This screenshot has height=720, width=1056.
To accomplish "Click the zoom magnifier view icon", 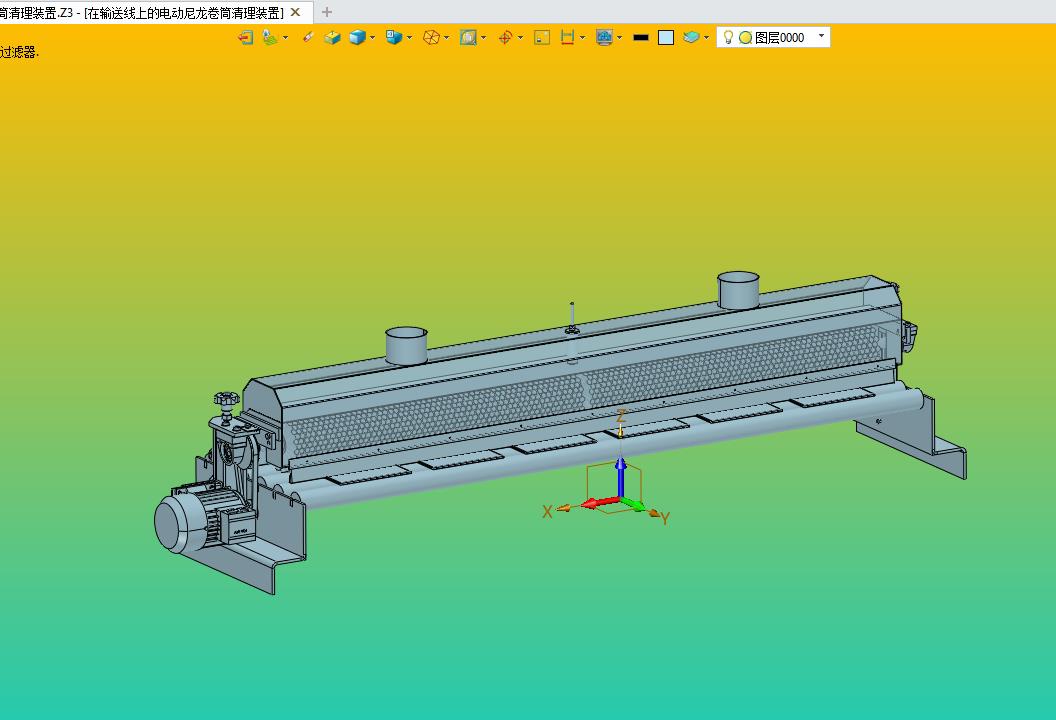I will point(468,38).
